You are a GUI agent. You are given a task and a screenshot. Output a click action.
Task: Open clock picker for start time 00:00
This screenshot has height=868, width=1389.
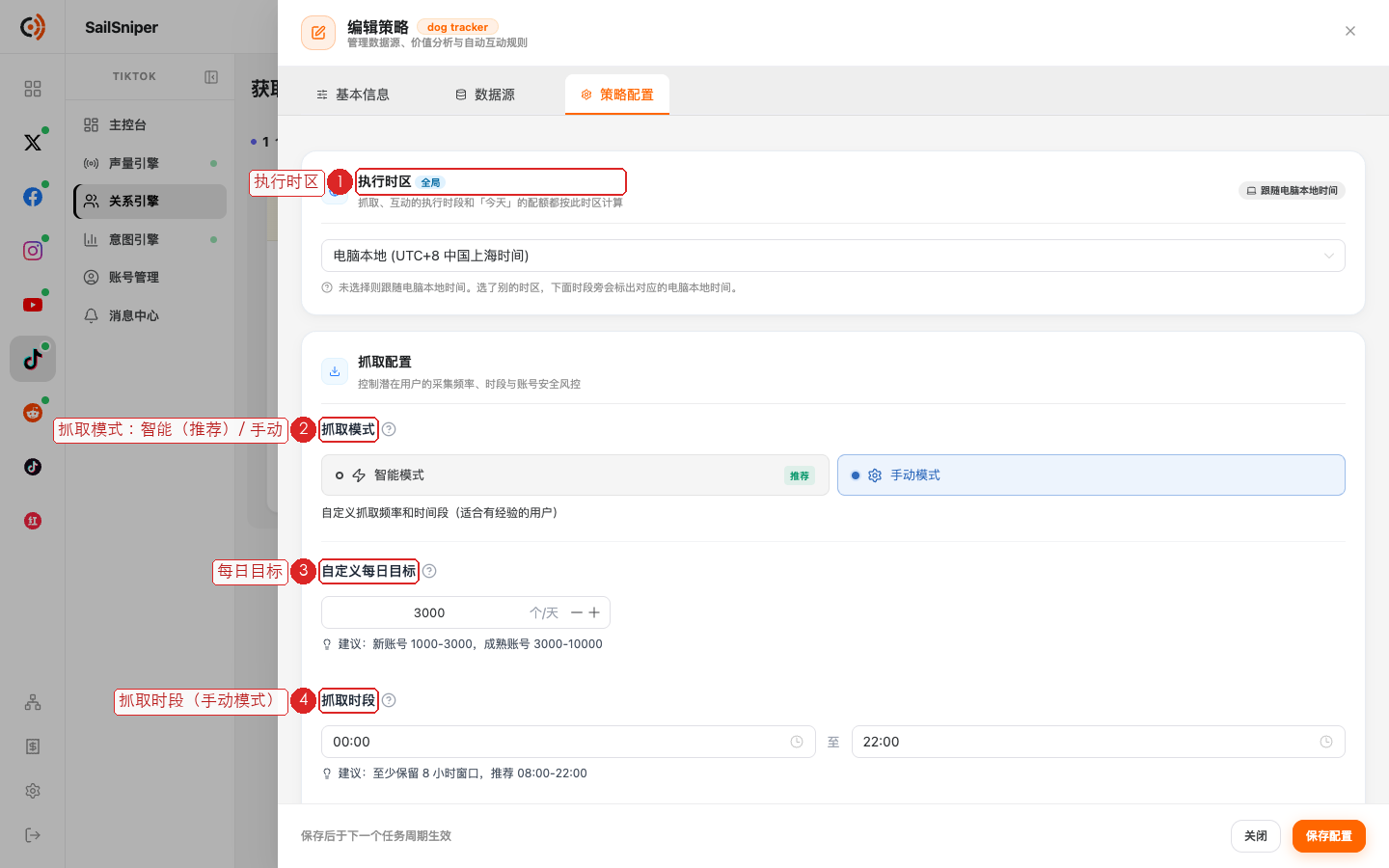pos(797,742)
